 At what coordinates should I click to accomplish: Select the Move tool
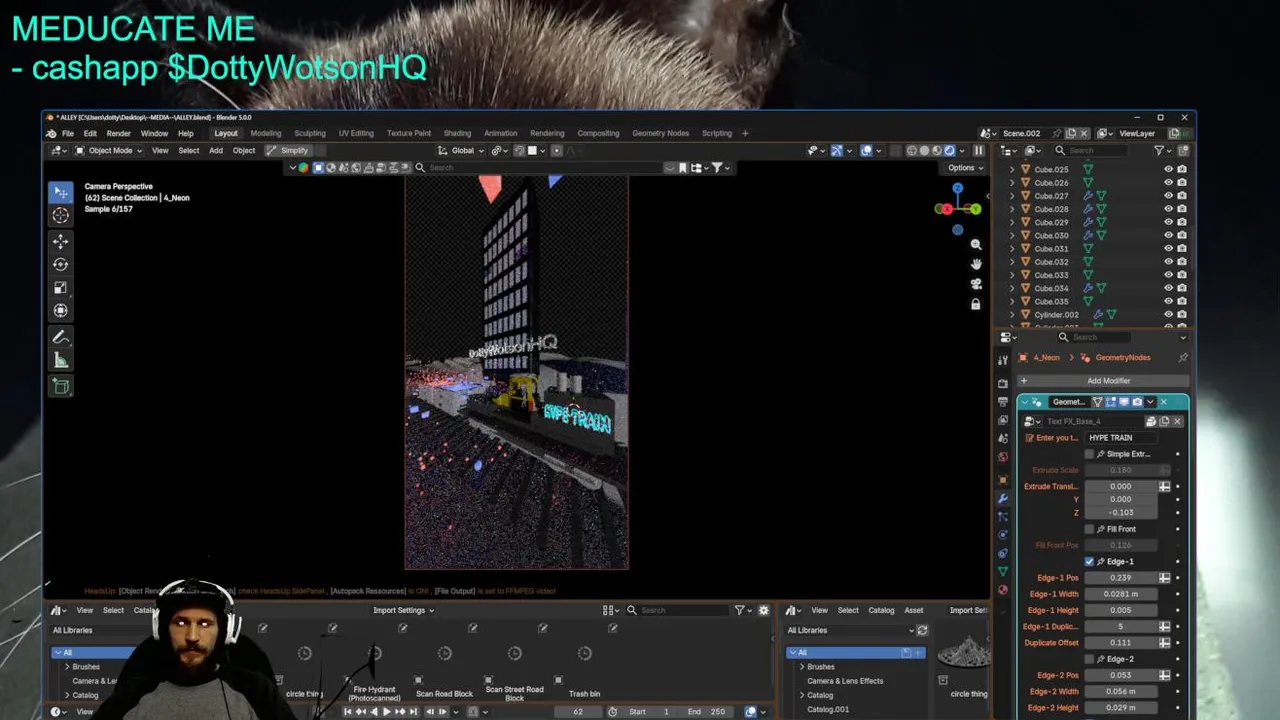click(x=61, y=241)
